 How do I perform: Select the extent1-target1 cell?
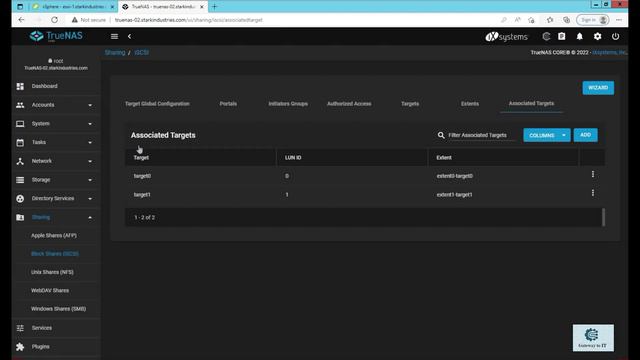pyautogui.click(x=454, y=195)
